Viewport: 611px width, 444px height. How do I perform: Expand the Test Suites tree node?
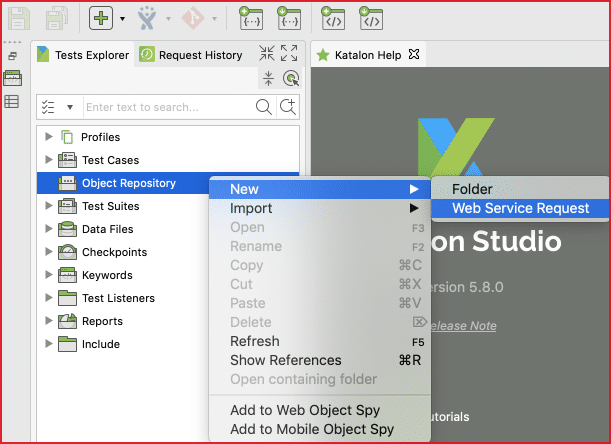coord(48,205)
